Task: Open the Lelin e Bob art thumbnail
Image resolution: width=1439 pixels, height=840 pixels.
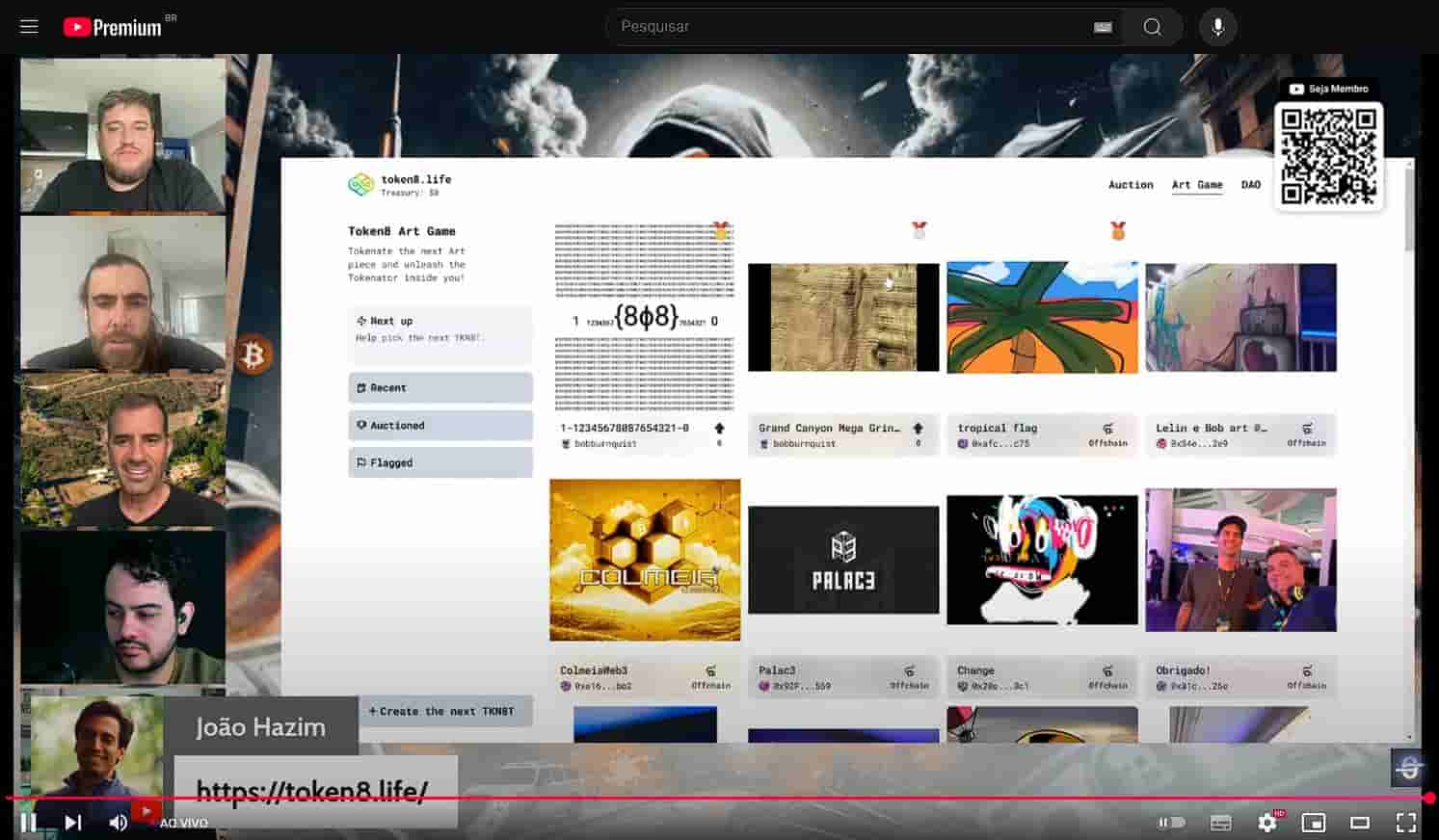Action: tap(1240, 317)
